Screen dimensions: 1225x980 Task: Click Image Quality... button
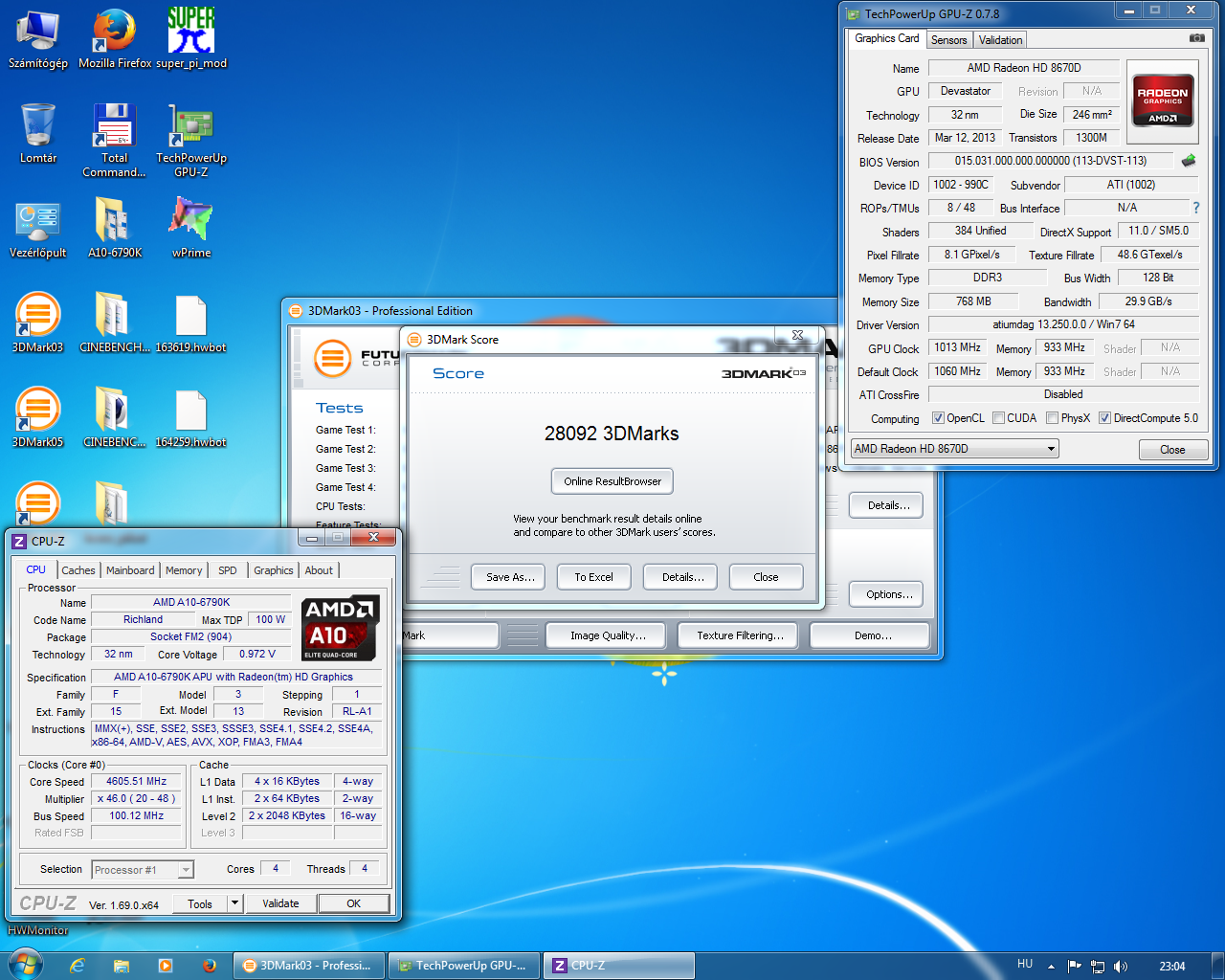tap(608, 635)
